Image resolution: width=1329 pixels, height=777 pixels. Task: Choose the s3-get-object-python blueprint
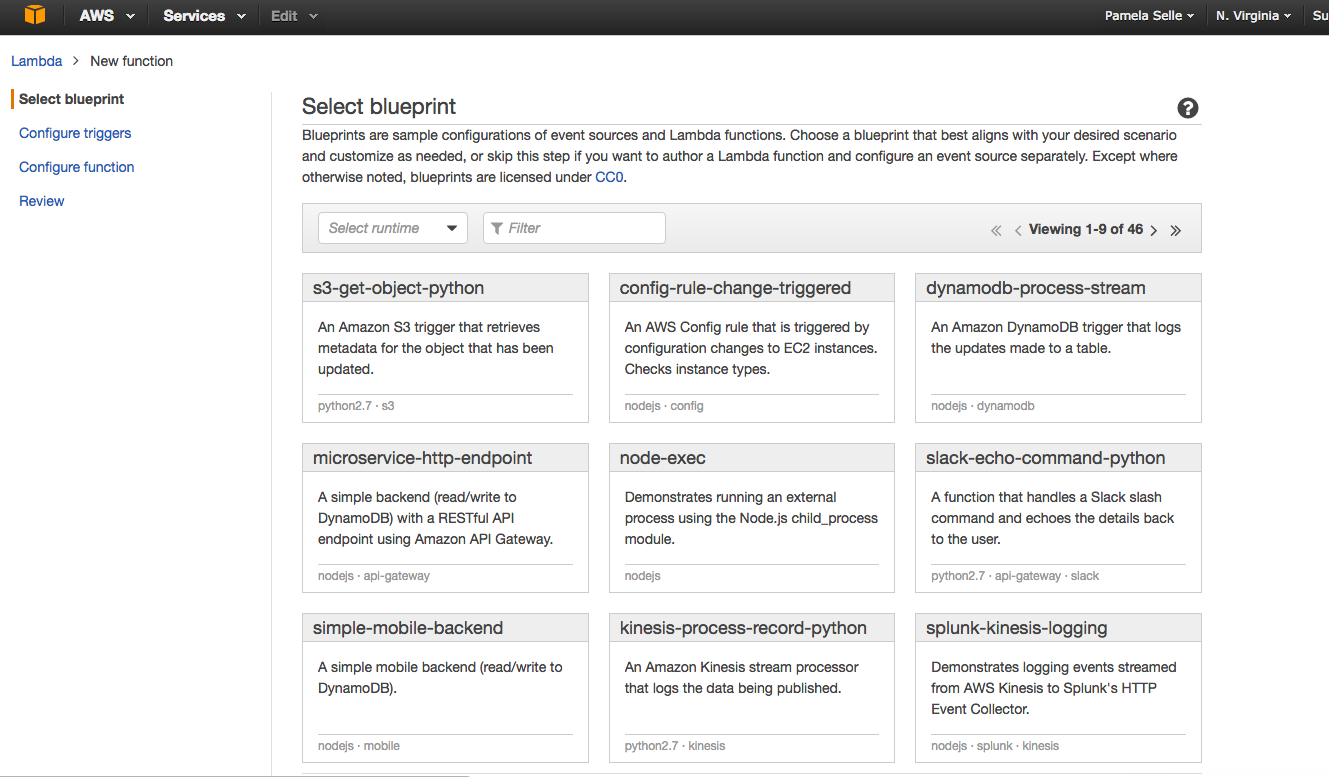coord(445,347)
